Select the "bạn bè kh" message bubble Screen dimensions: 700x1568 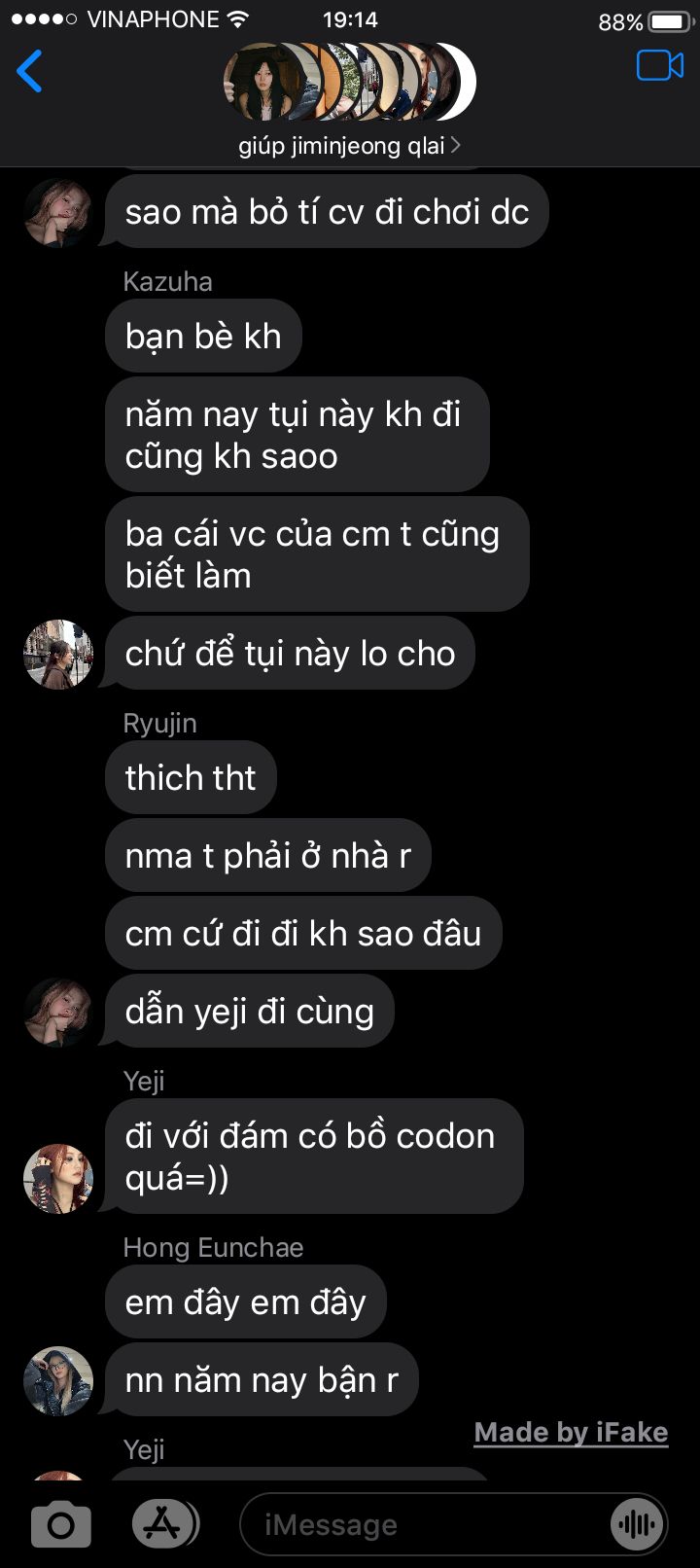pos(203,336)
